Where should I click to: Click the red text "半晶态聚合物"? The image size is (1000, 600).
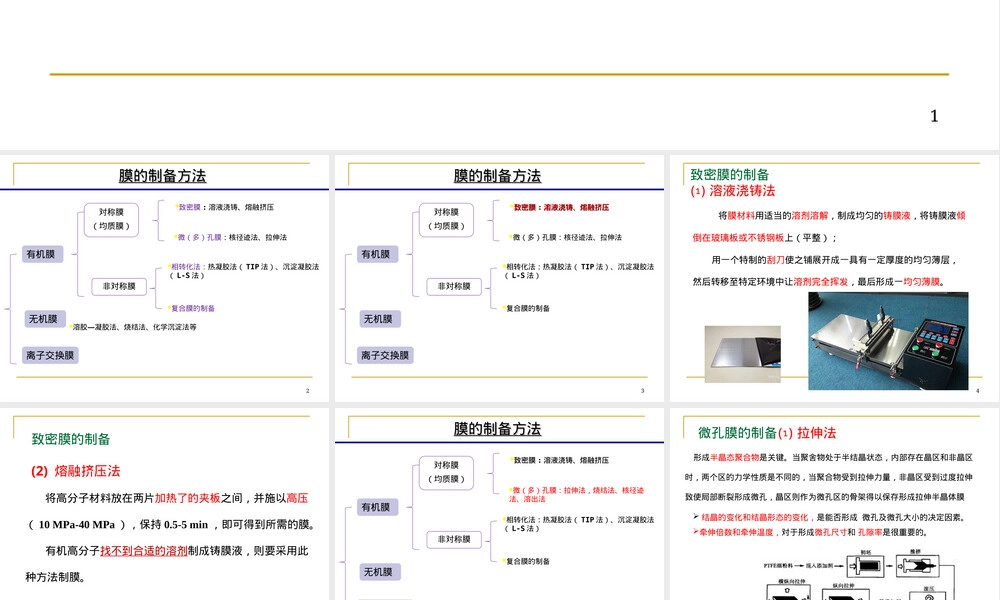[x=734, y=457]
